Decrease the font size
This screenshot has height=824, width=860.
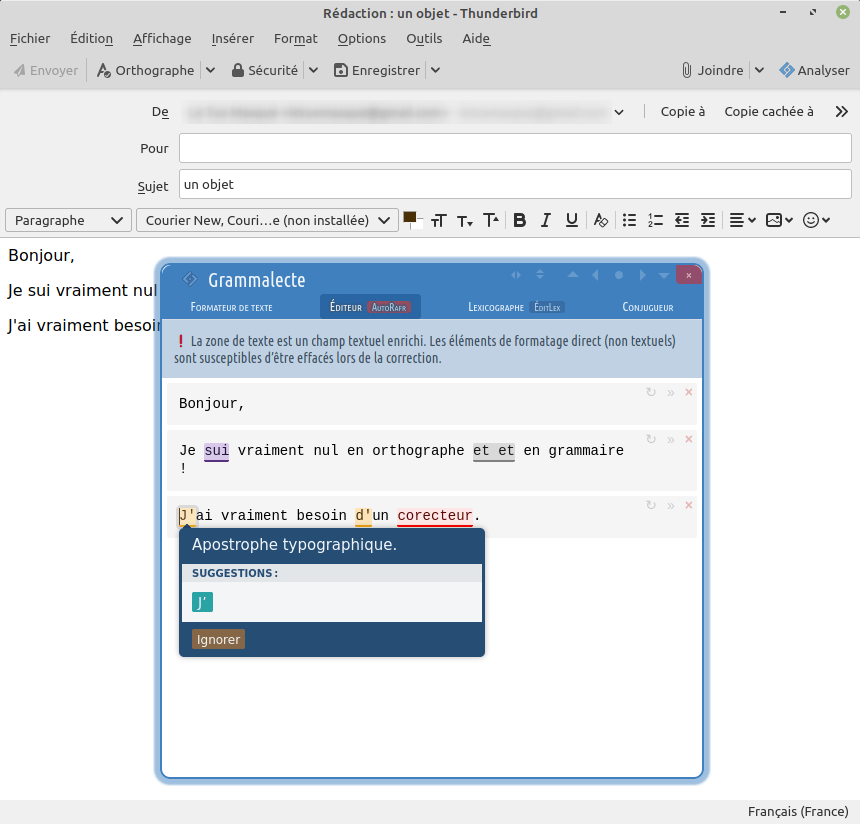pos(465,221)
